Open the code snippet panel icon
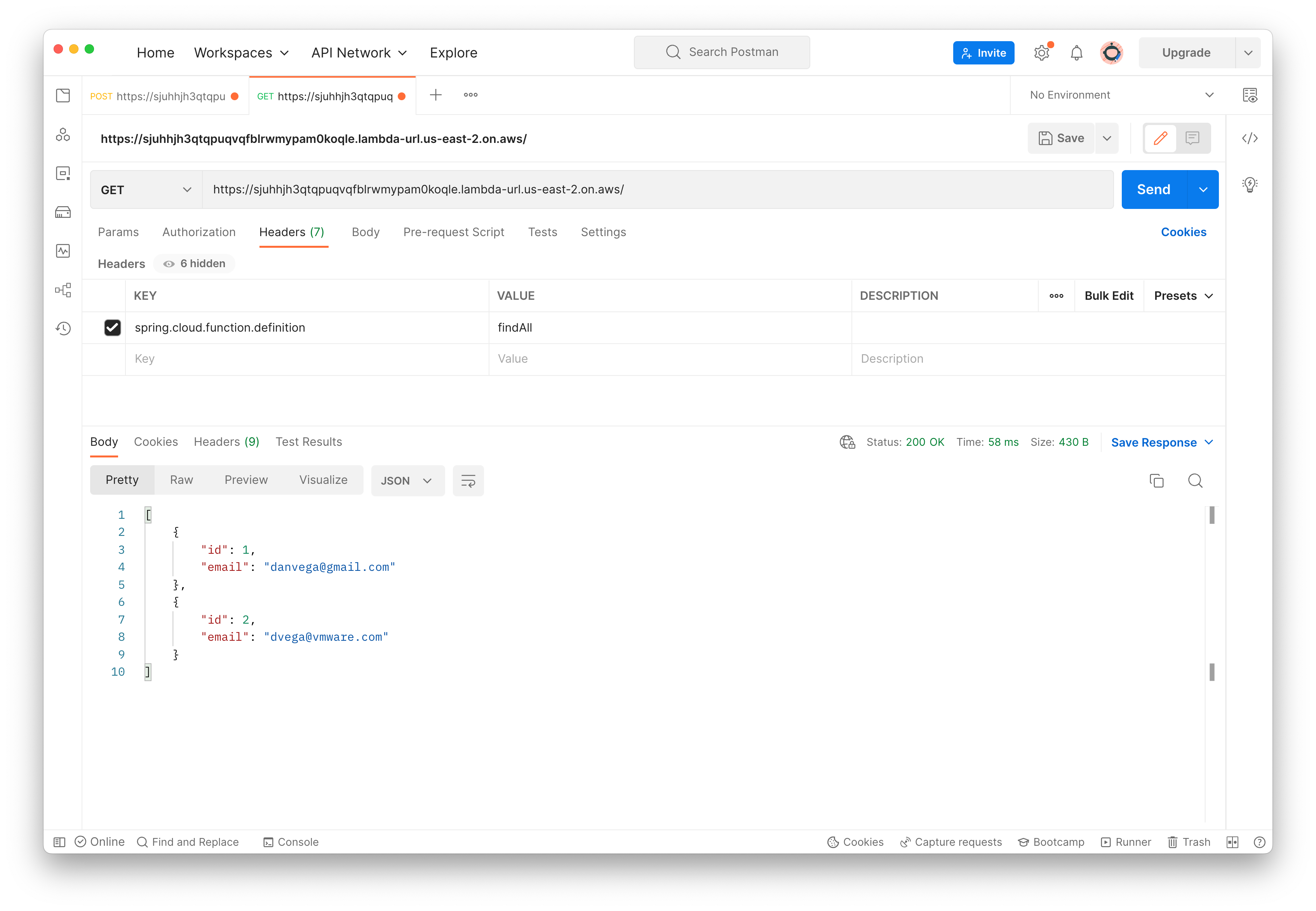This screenshot has height=911, width=1316. (1250, 138)
